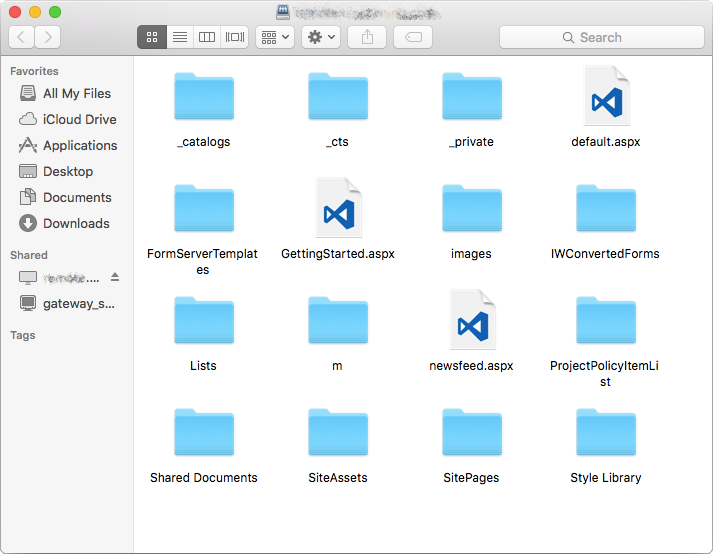Screen dimensions: 713x554
Task: Go back with the back arrow
Action: pos(22,37)
